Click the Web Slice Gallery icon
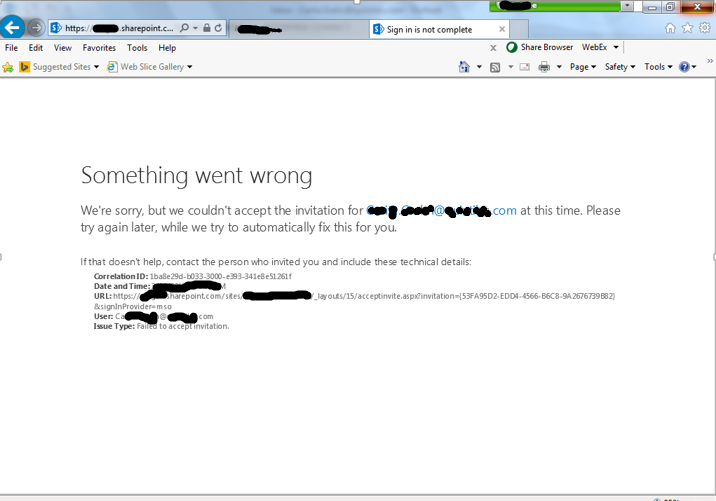Image resolution: width=716 pixels, height=501 pixels. click(112, 67)
